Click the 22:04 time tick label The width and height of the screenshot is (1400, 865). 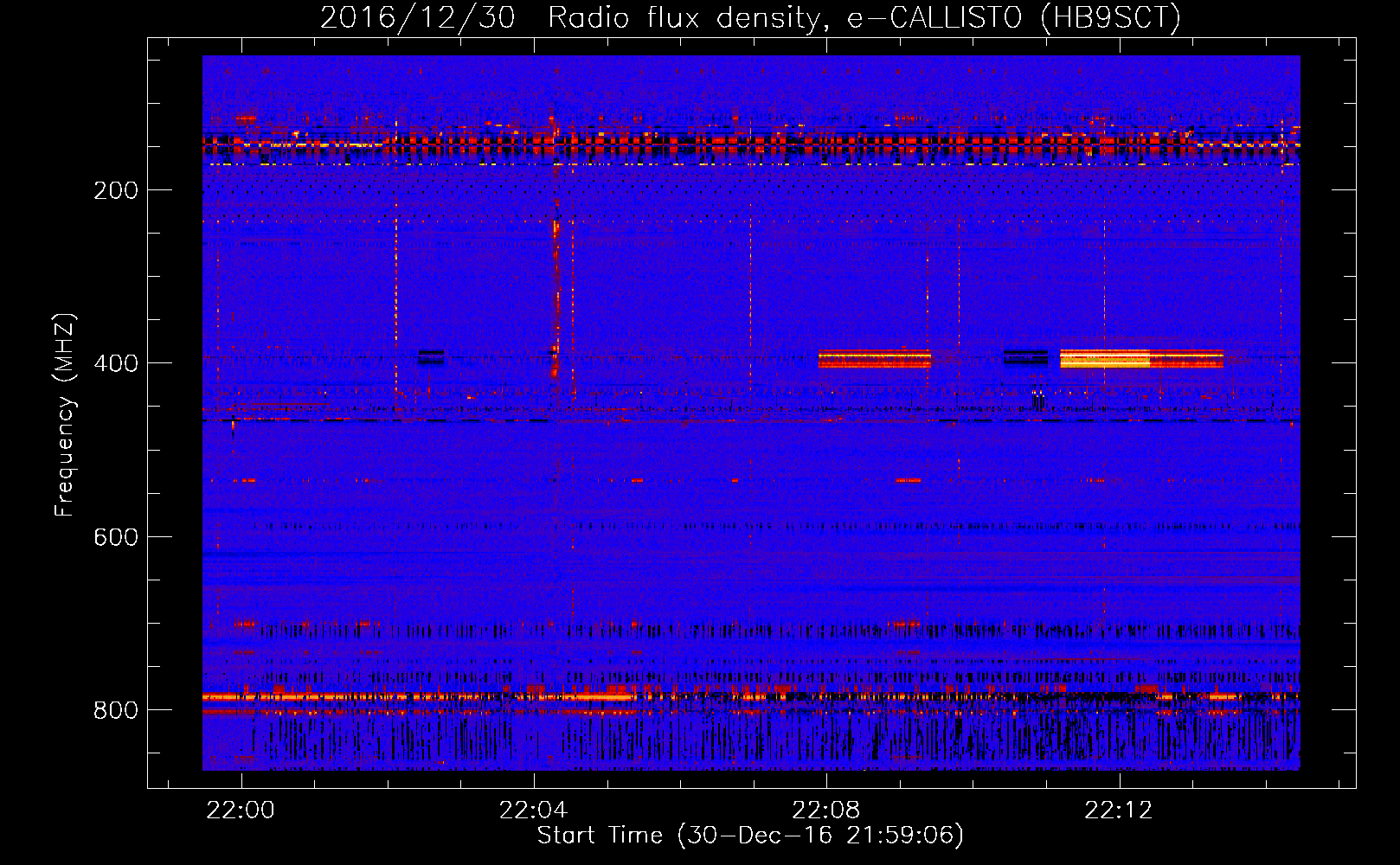[x=534, y=810]
